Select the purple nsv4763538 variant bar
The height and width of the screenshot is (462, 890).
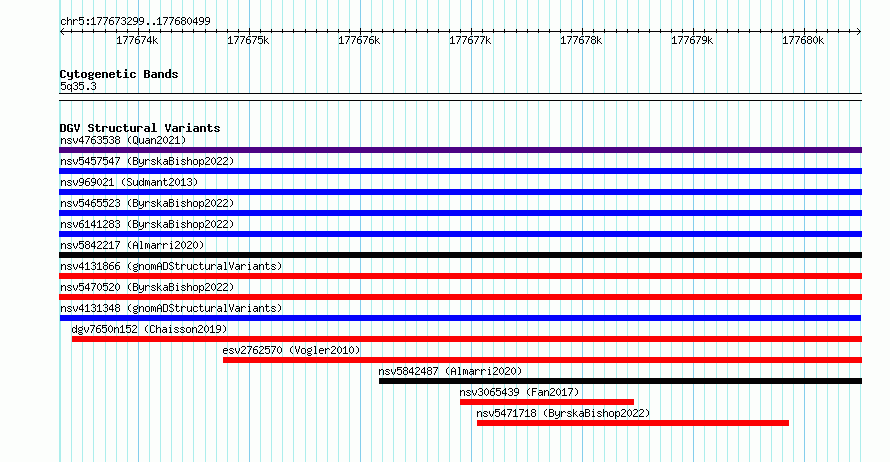point(460,150)
